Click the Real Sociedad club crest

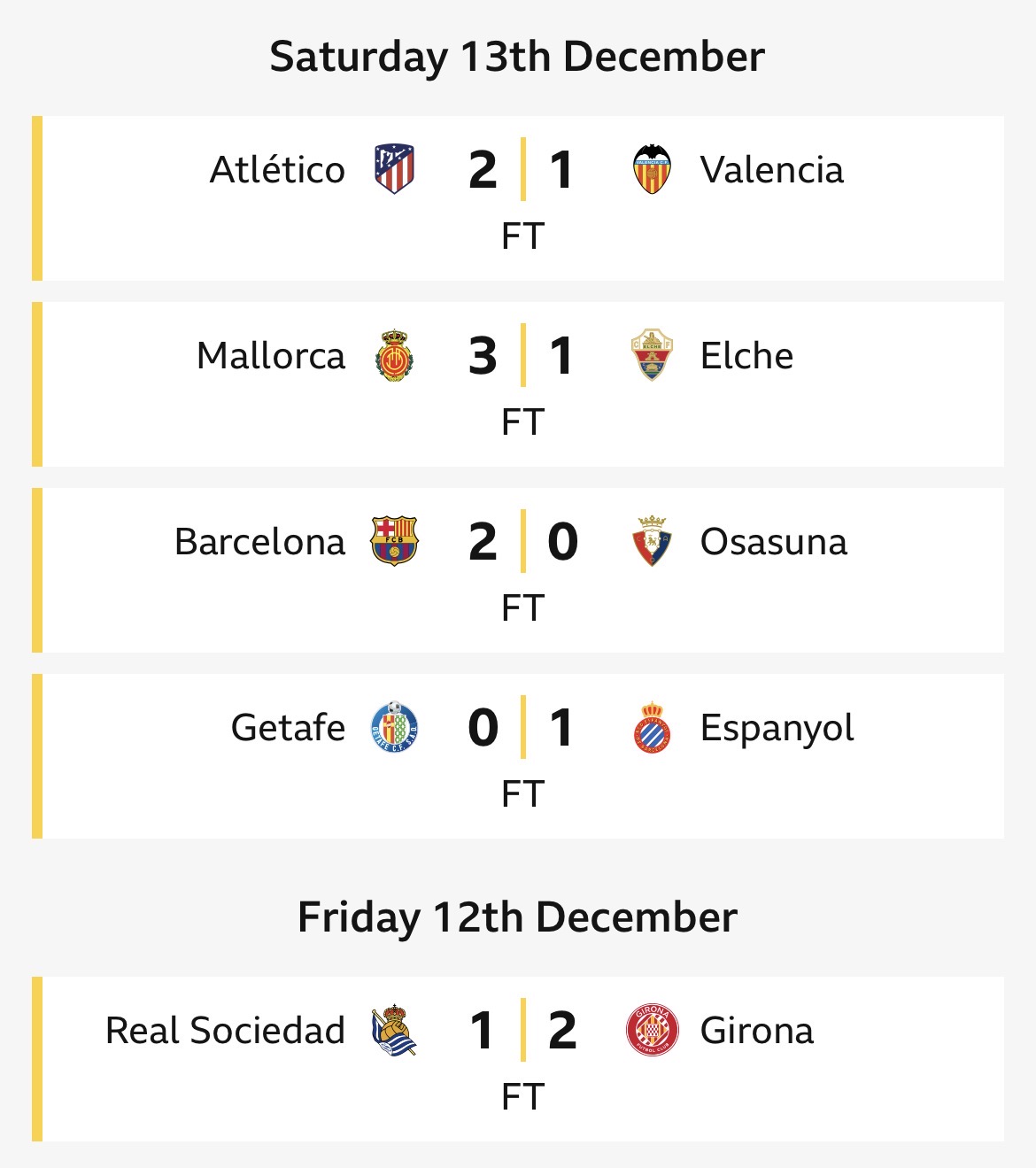coord(394,1030)
